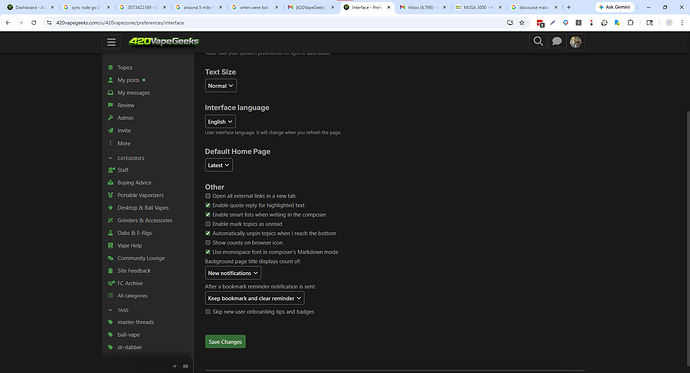Switch to the Dashboard browser tab
This screenshot has height=373, width=690.
point(30,7)
